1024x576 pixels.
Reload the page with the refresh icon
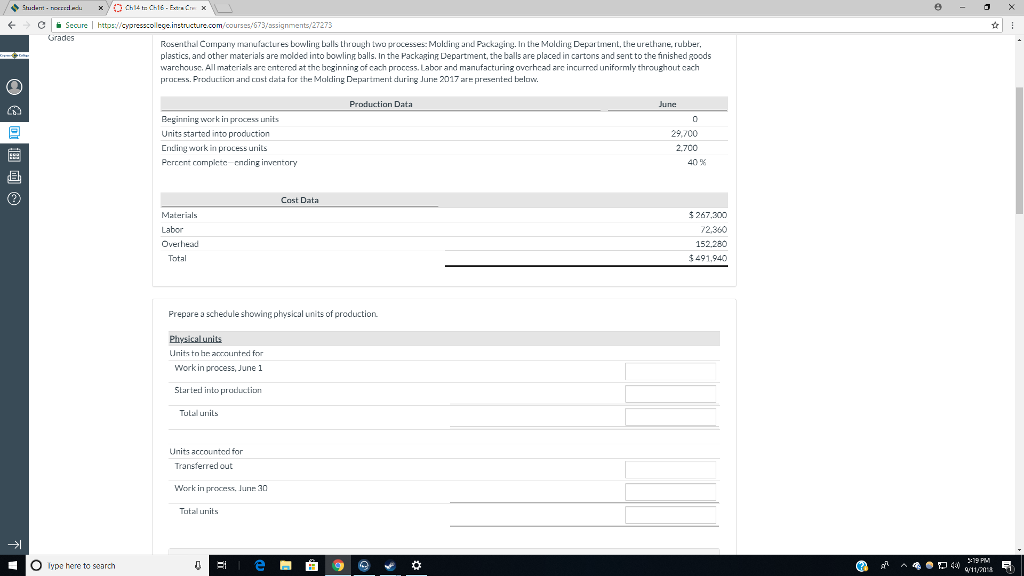tap(42, 27)
